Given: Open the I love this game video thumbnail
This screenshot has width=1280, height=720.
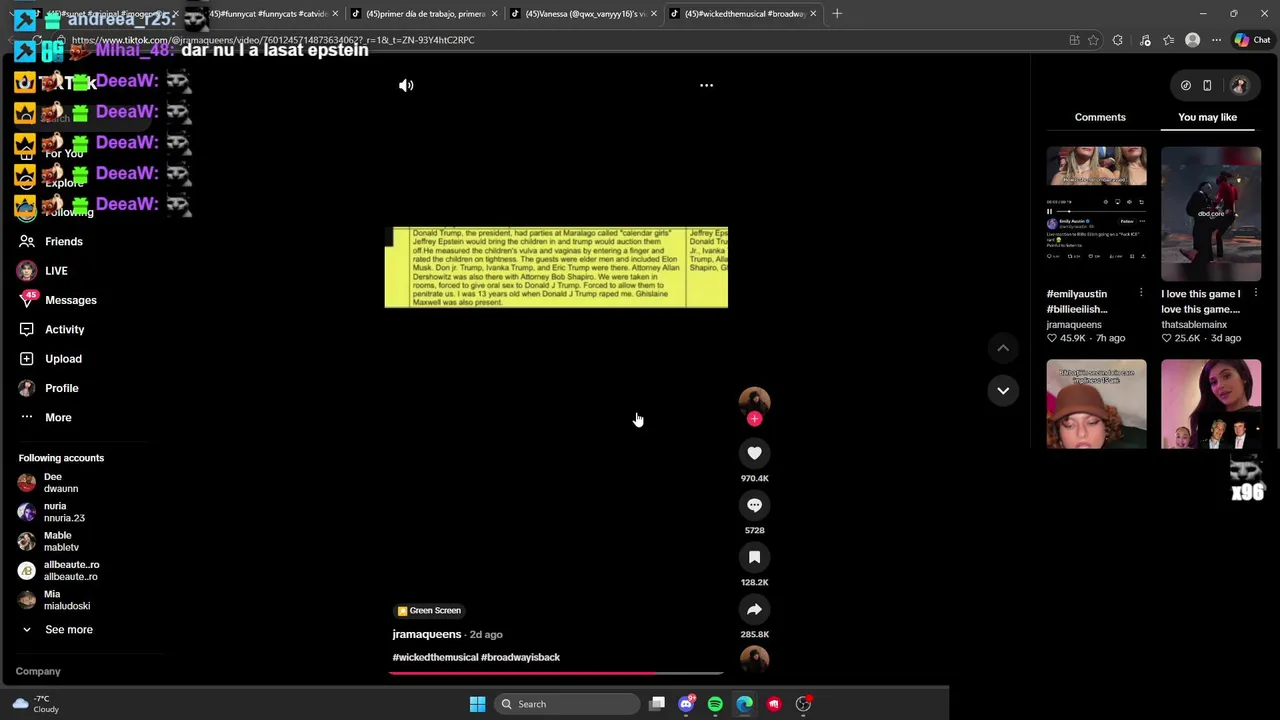Looking at the screenshot, I should [1211, 214].
